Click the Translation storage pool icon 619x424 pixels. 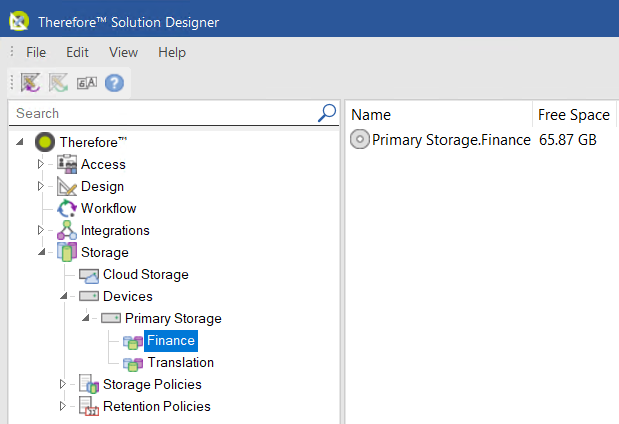tap(133, 364)
